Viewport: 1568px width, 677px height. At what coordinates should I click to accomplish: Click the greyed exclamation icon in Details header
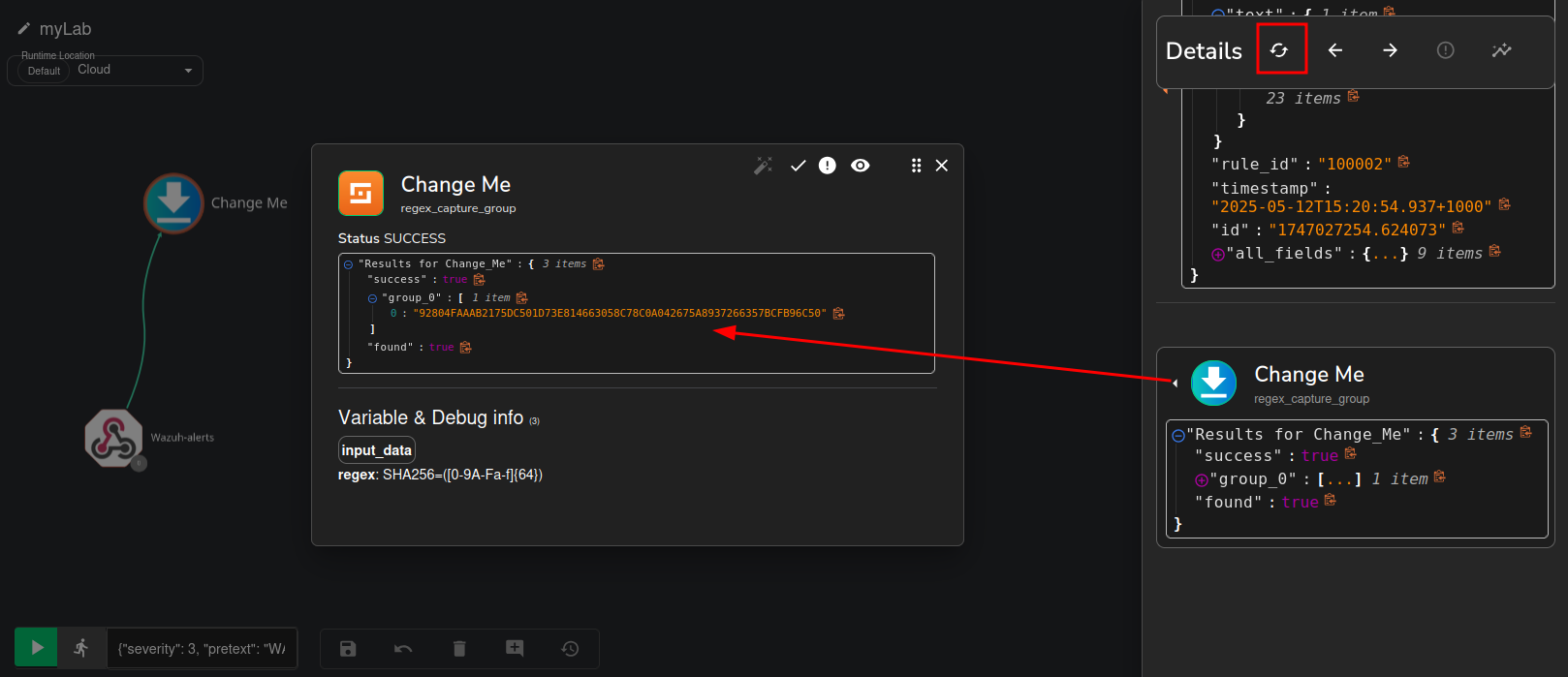click(1445, 50)
